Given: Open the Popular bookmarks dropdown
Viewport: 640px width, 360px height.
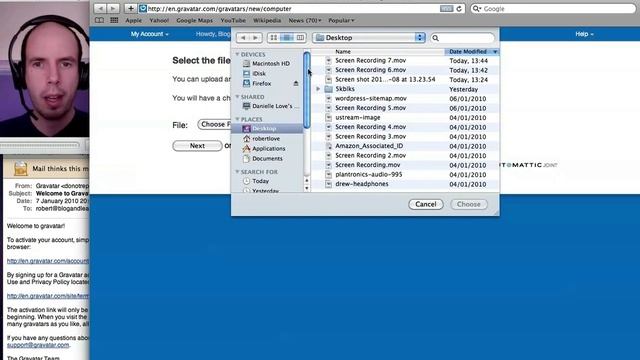Looking at the screenshot, I should click(x=341, y=20).
